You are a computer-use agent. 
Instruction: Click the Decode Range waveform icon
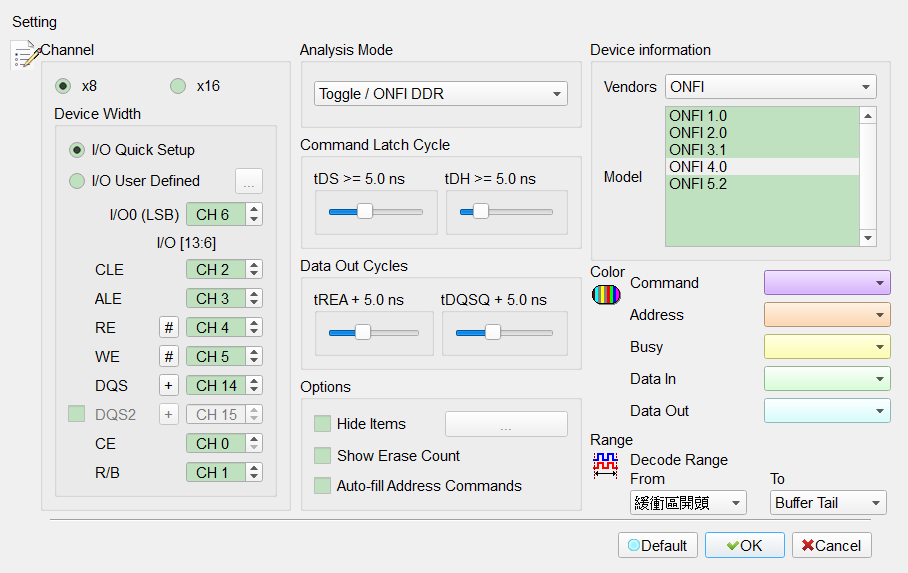[x=605, y=465]
